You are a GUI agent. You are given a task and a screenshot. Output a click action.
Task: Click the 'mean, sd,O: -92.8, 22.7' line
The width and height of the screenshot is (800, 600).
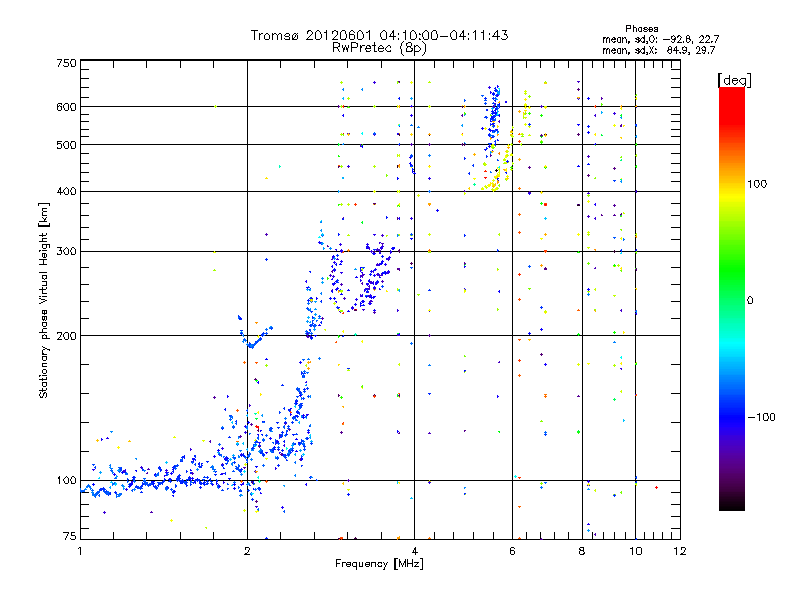pyautogui.click(x=661, y=39)
